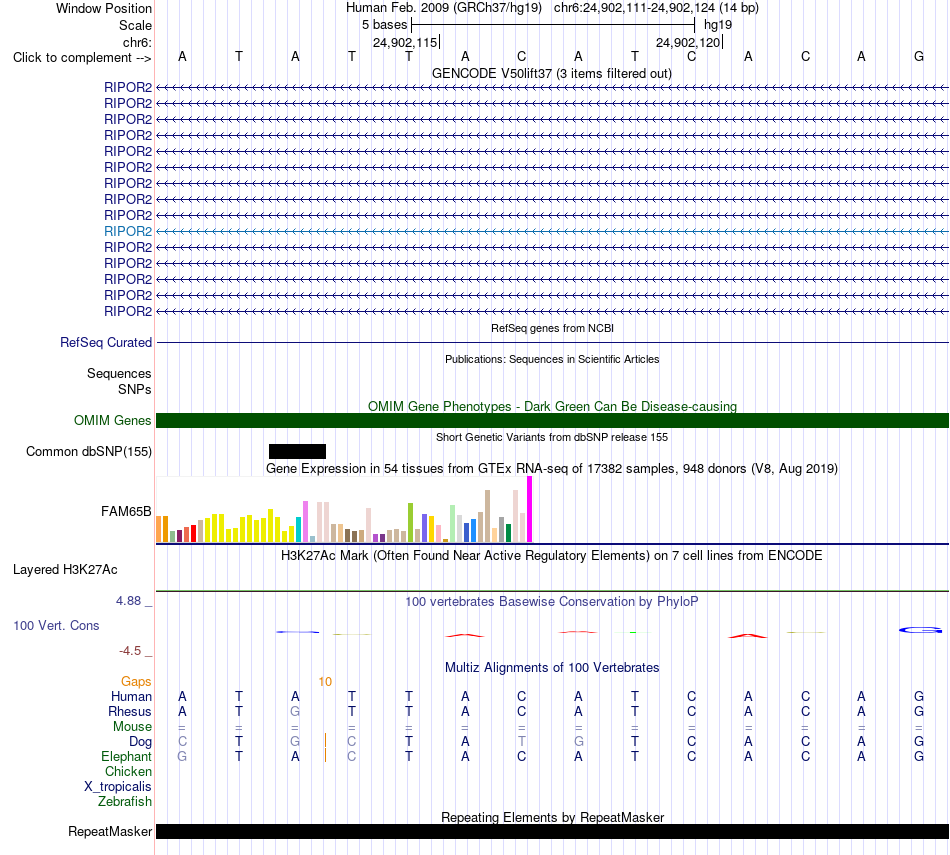Click the highlighted light-blue RIPOR2 transcript label
The width and height of the screenshot is (950, 855).
[x=128, y=231]
